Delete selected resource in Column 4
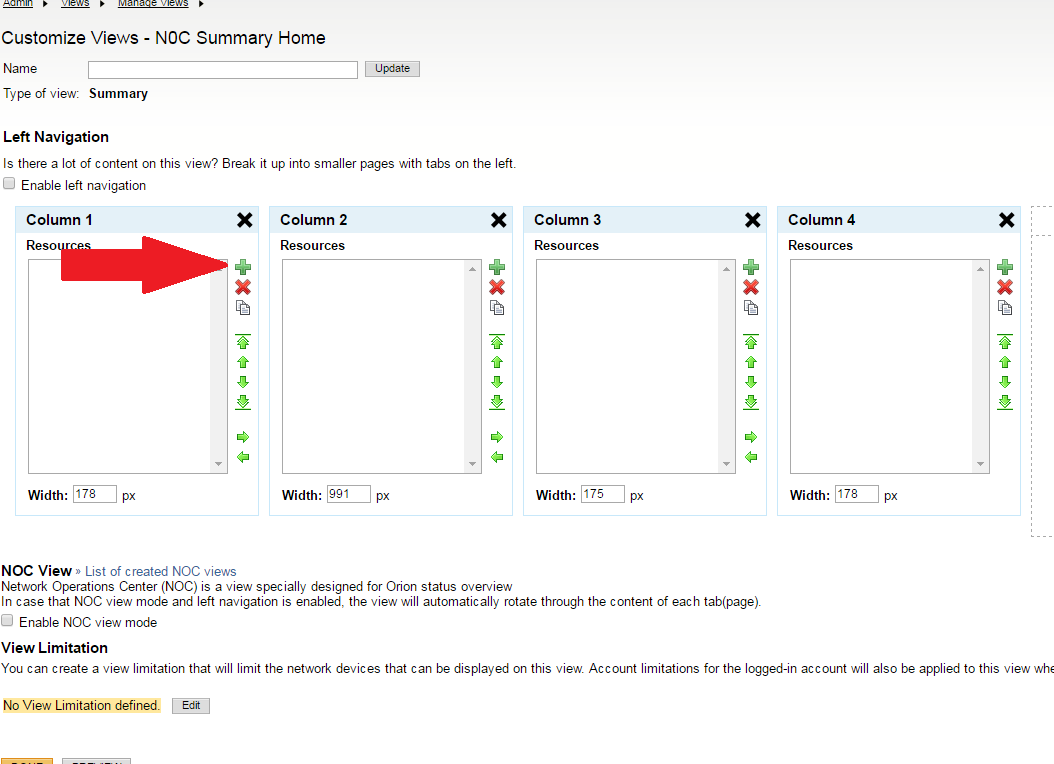 coord(1005,287)
